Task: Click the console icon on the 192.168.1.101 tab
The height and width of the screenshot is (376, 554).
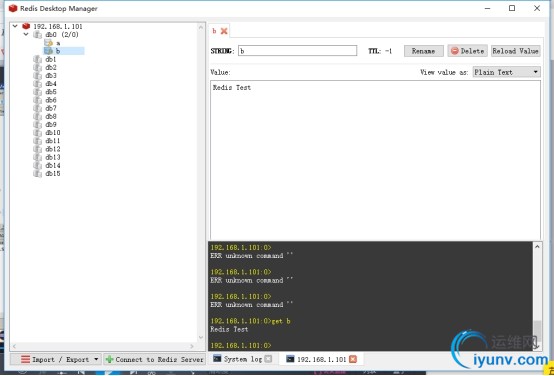Action: click(290, 359)
